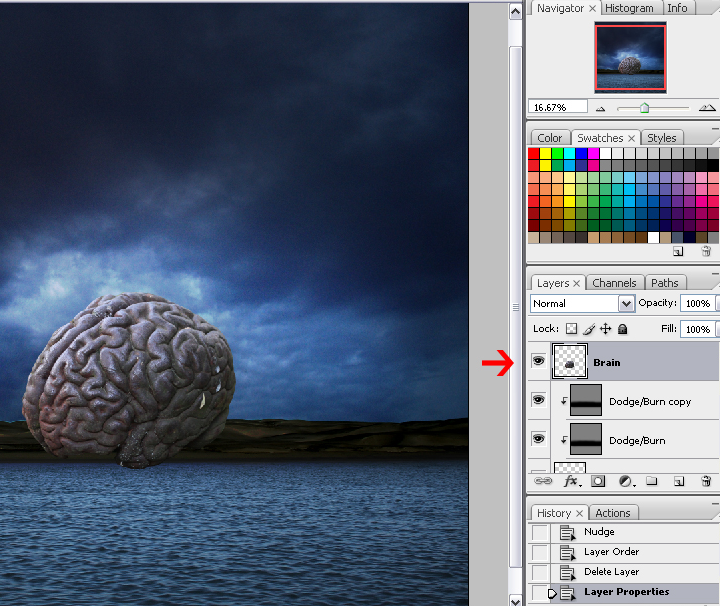Image resolution: width=720 pixels, height=606 pixels.
Task: Set history brush source for Nudge state
Action: tap(540, 532)
